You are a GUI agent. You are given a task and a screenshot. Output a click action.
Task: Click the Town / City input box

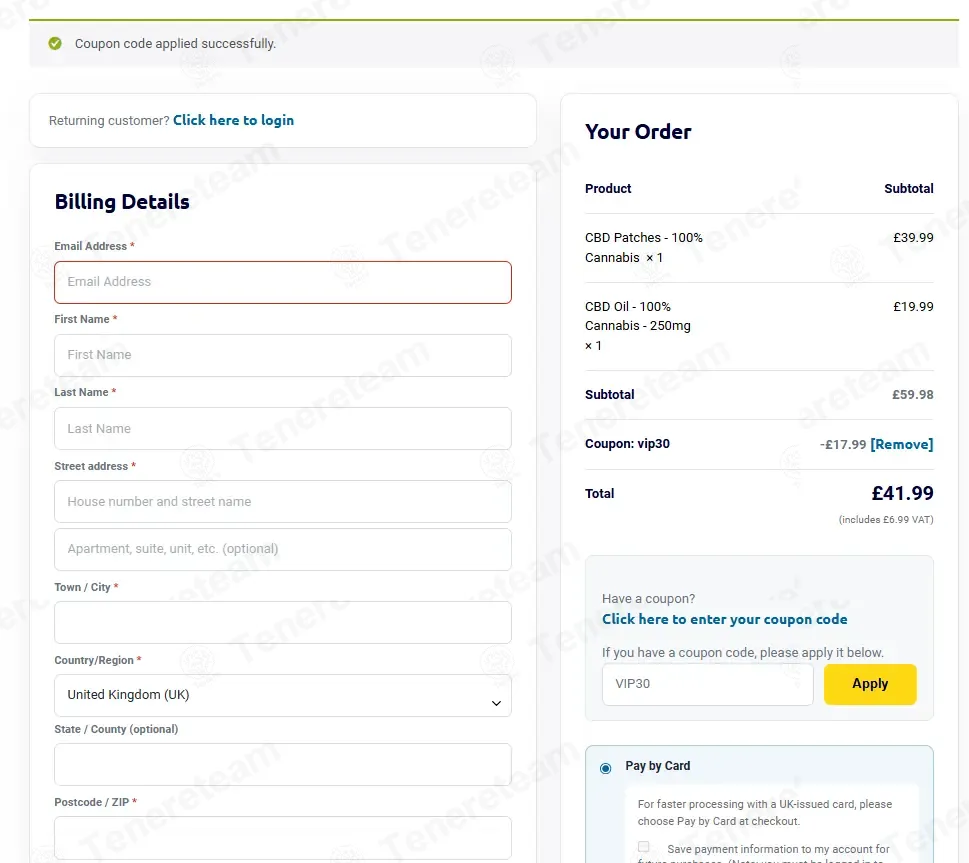pyautogui.click(x=282, y=623)
